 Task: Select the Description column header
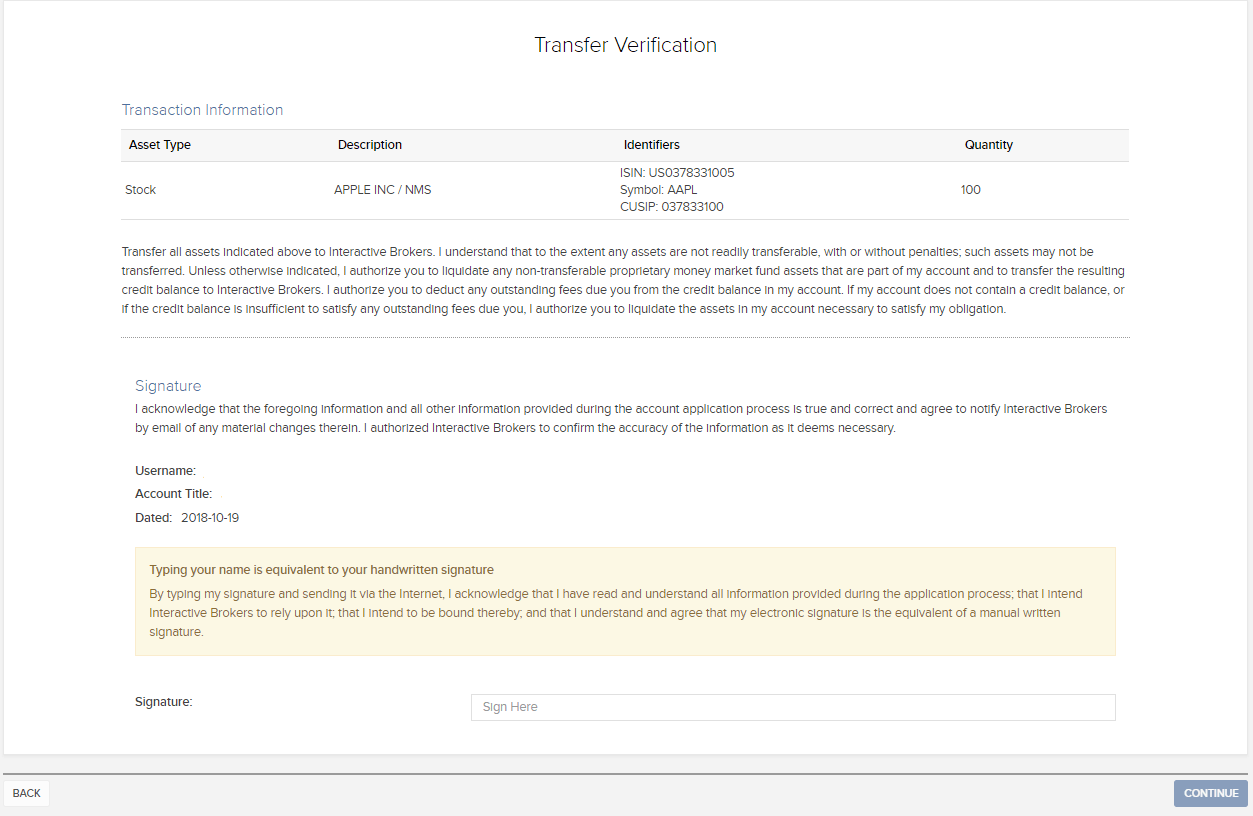[x=370, y=145]
